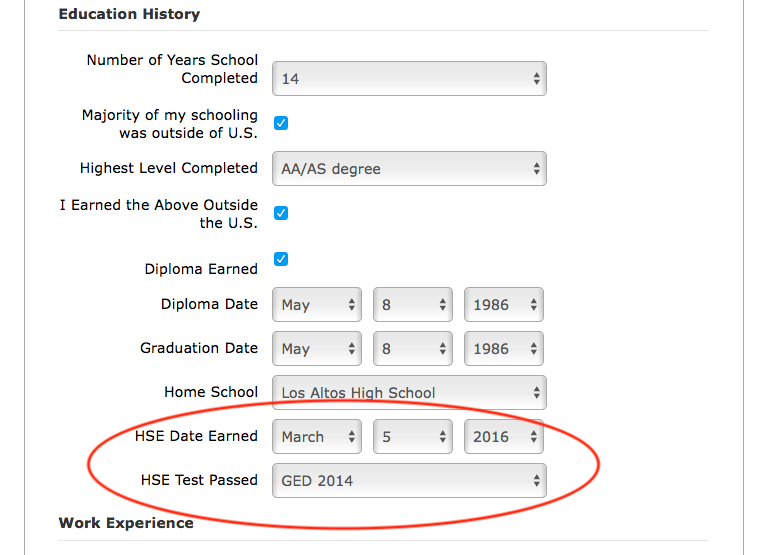Change Graduation Date year dropdown
The image size is (759, 555).
tap(504, 349)
